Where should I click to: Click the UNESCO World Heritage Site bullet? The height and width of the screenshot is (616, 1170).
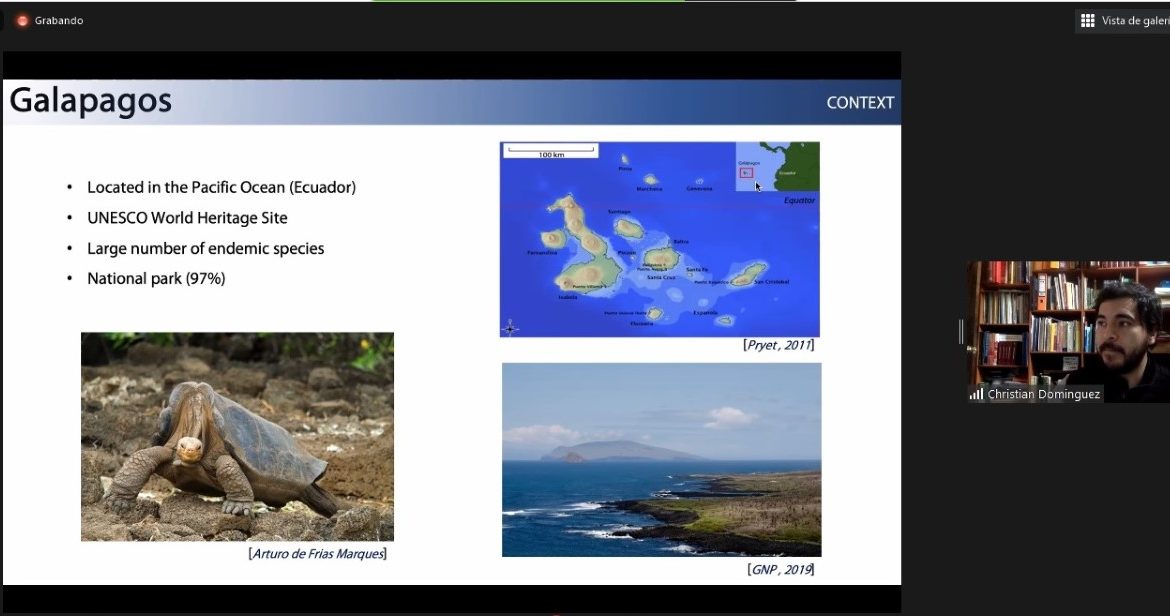pos(187,218)
